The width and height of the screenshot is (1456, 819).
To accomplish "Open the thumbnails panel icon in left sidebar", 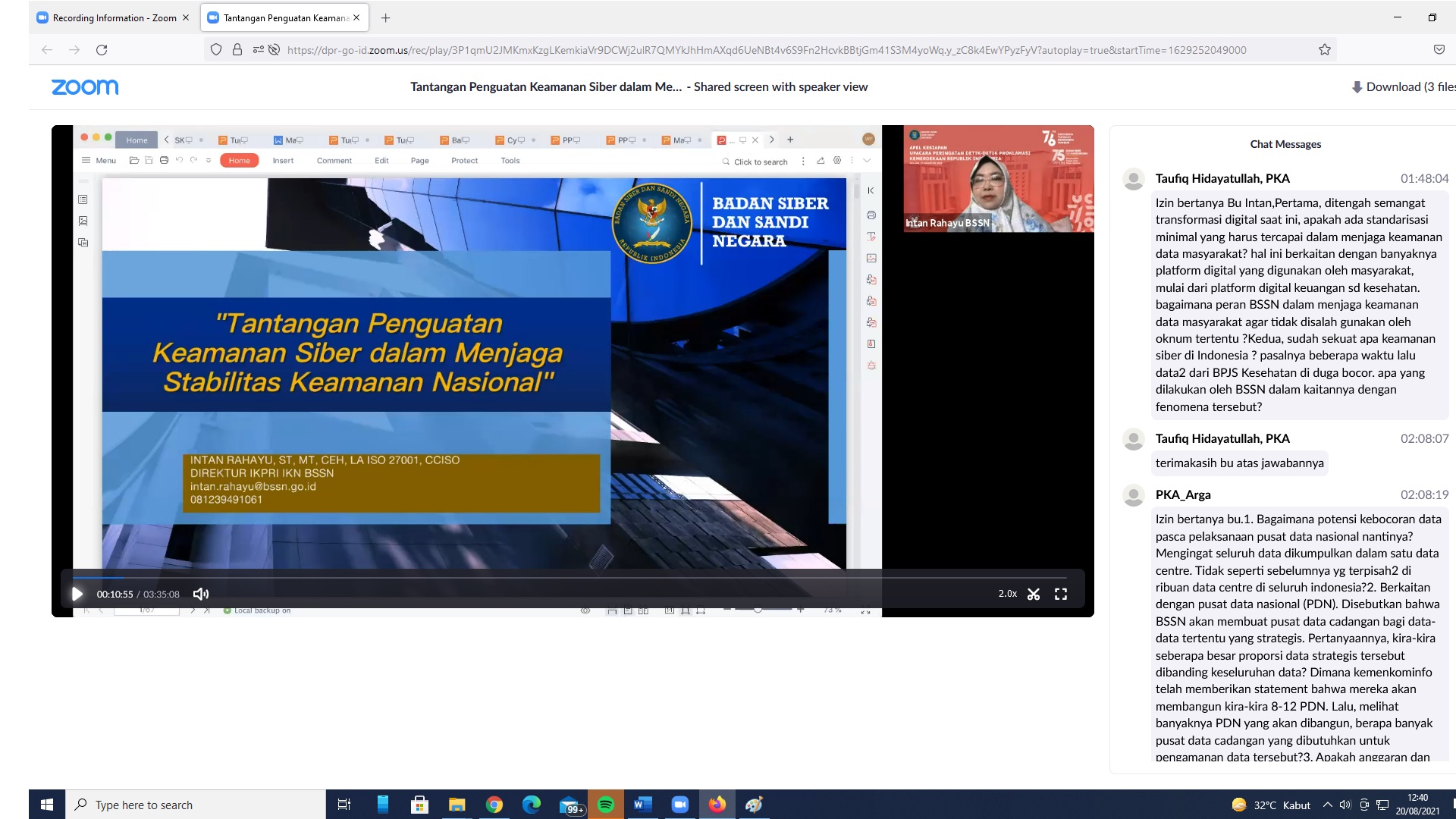I will click(x=83, y=199).
